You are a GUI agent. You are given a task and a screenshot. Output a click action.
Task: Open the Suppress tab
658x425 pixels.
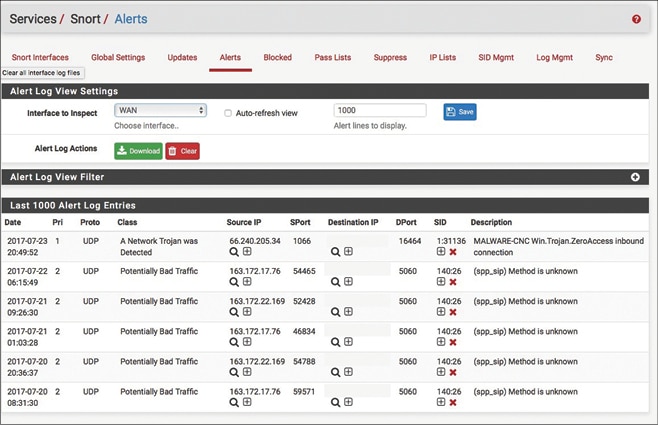(390, 58)
